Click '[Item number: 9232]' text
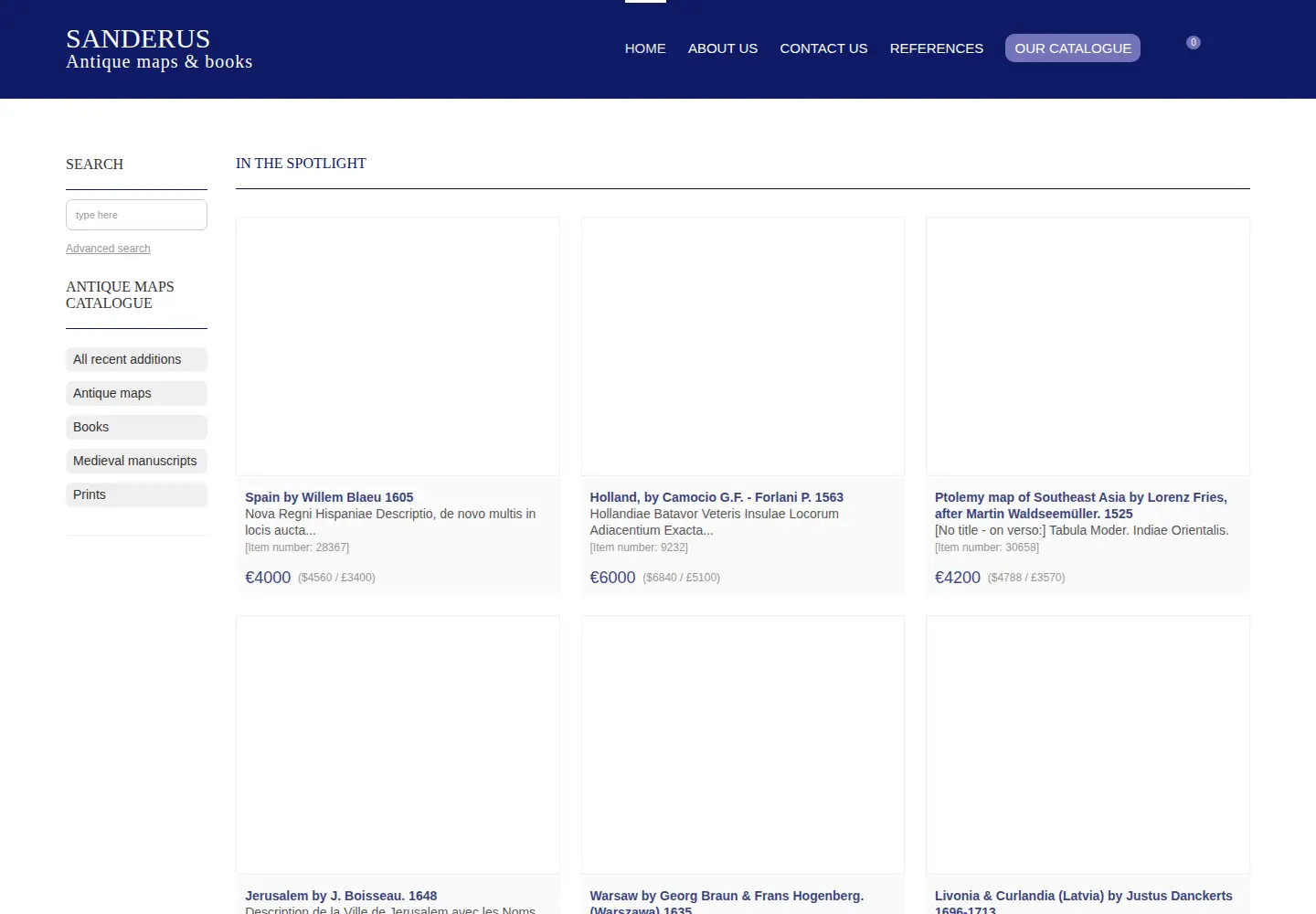The image size is (1316, 914). (x=639, y=547)
